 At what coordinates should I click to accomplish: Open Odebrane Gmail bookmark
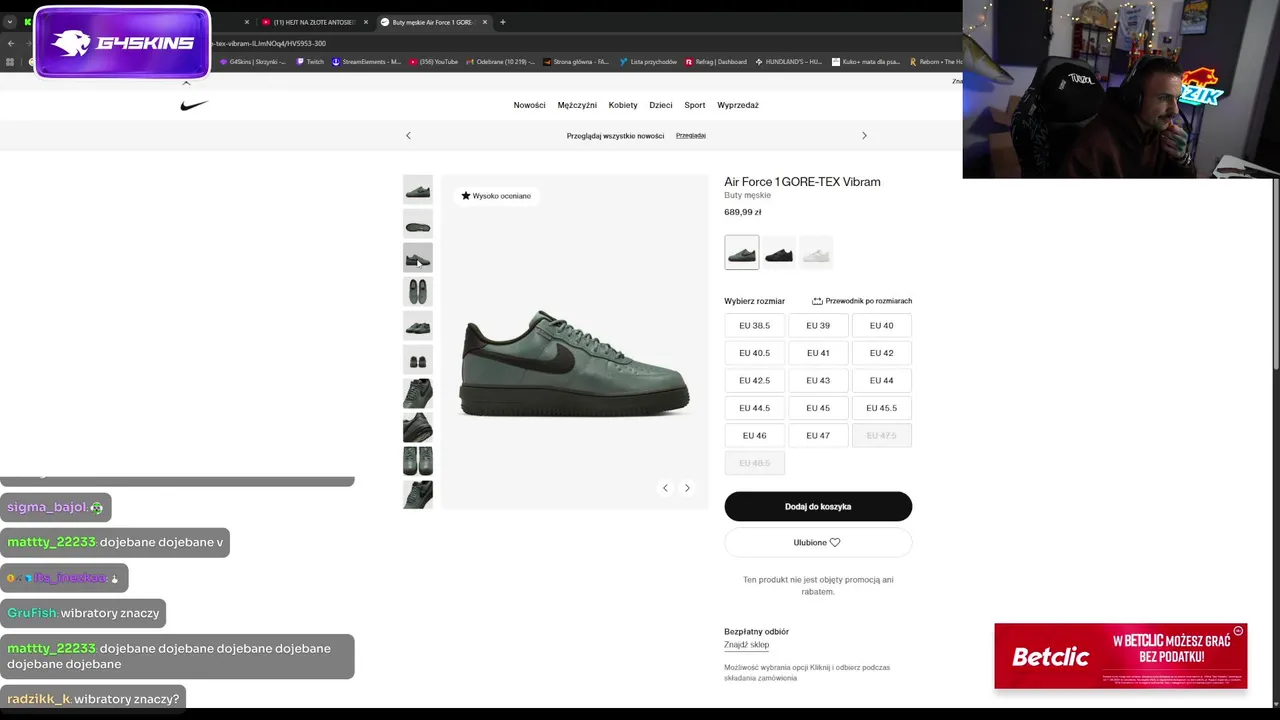pyautogui.click(x=500, y=62)
